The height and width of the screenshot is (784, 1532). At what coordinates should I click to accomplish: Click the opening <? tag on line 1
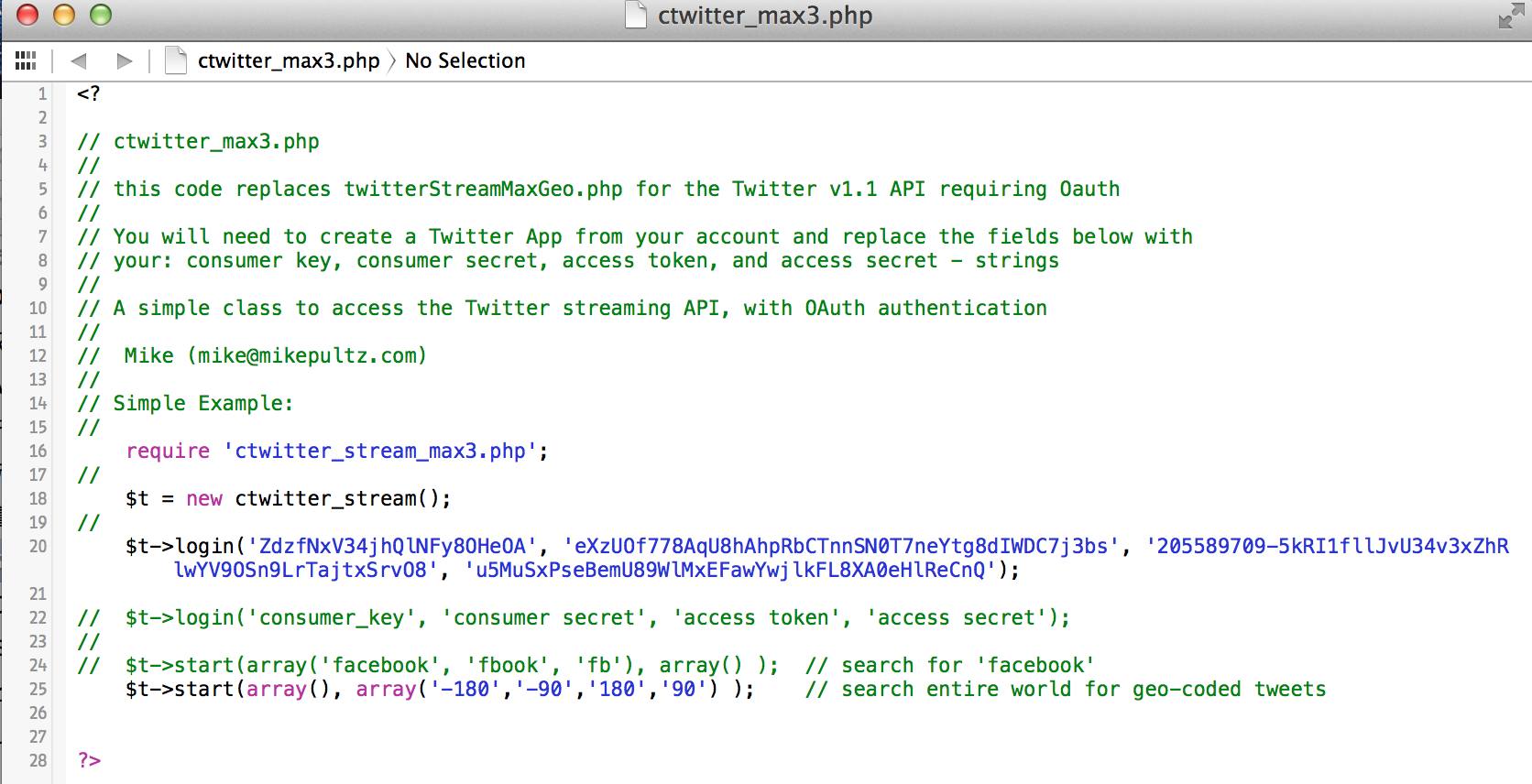point(89,93)
